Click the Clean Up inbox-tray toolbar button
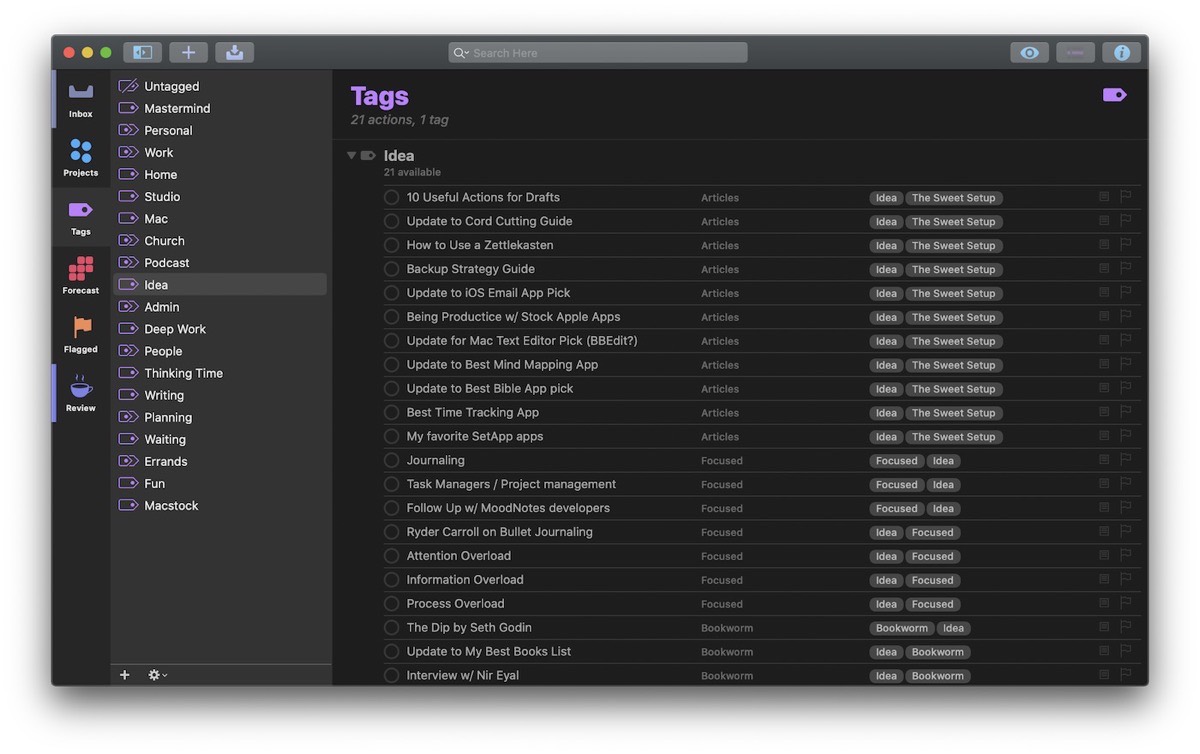1200x754 pixels. click(234, 52)
